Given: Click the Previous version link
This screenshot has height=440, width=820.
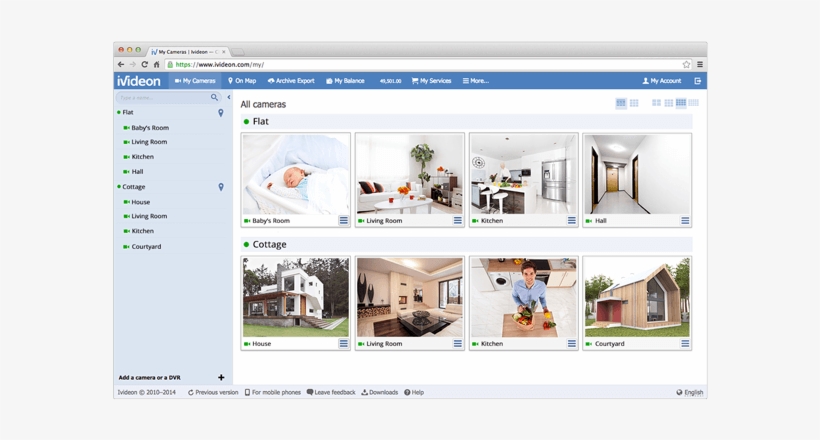Looking at the screenshot, I should coord(213,393).
